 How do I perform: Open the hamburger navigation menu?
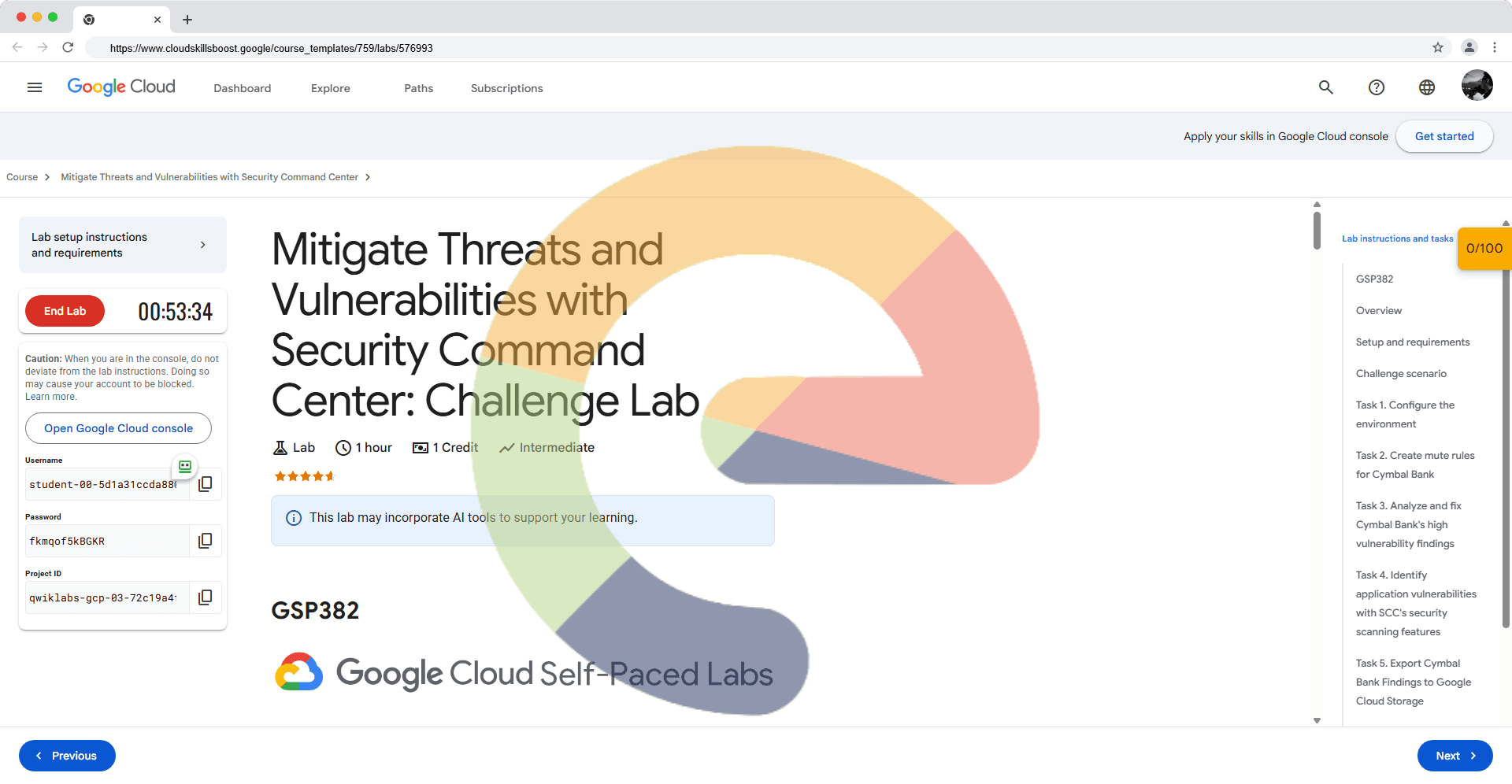[x=35, y=87]
